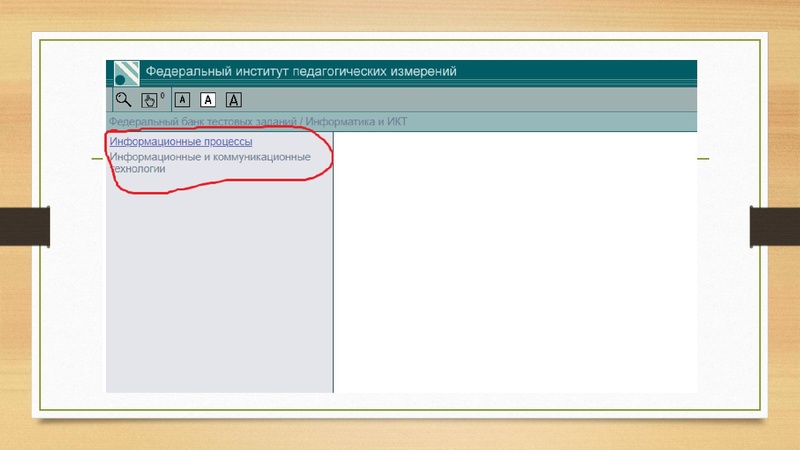
Task: Click the teal header bar right of title
Action: coord(580,71)
